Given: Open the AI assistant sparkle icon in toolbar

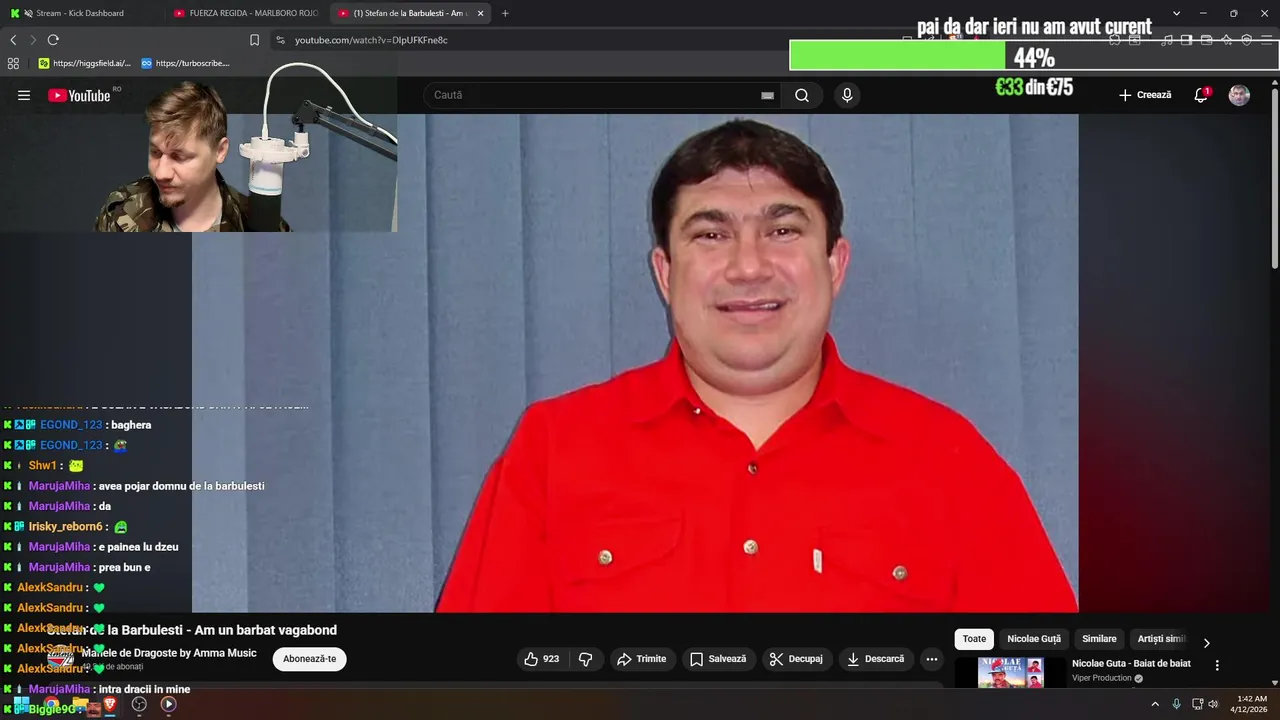Looking at the screenshot, I should (x=1226, y=40).
